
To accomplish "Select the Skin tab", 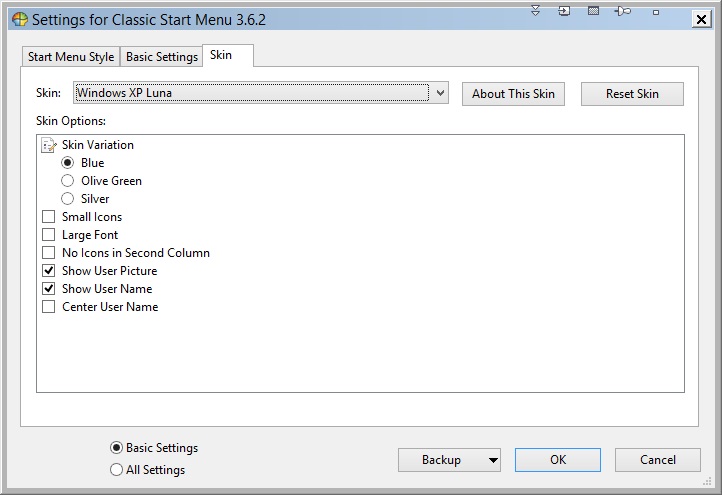I will coord(227,55).
